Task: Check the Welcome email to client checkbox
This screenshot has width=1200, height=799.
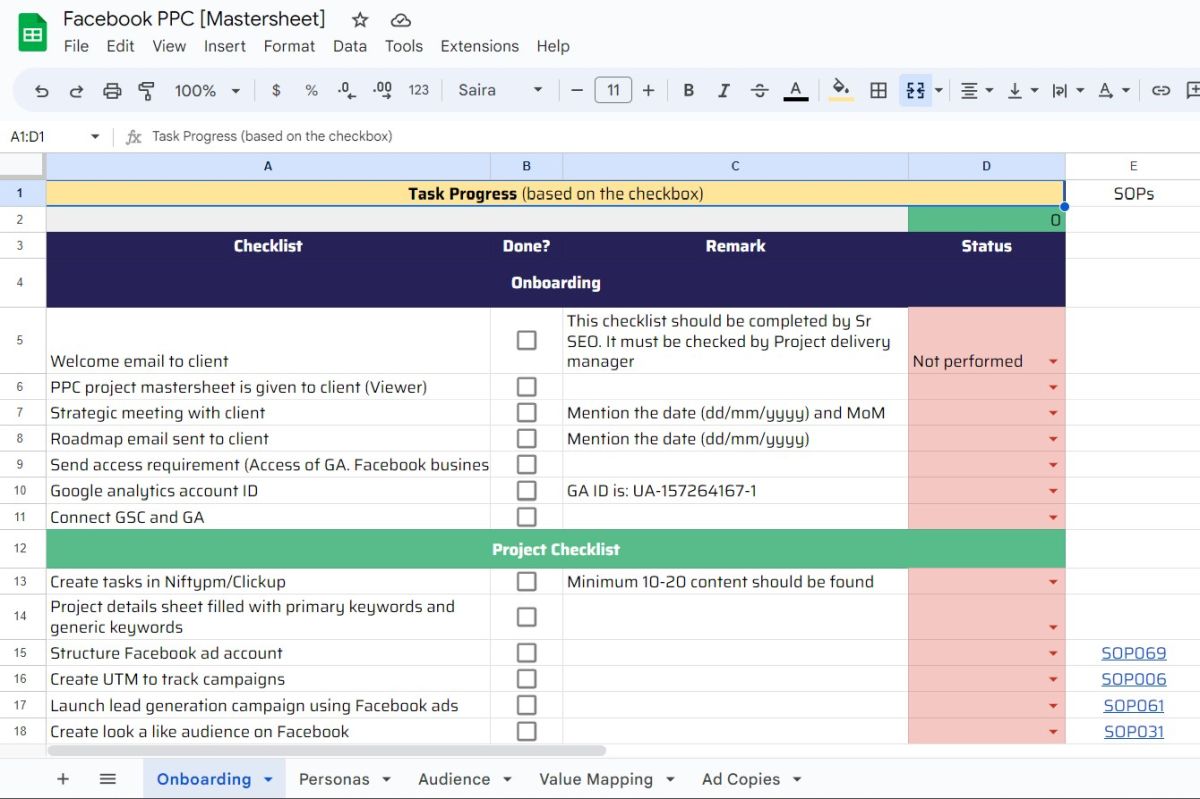Action: [x=526, y=341]
